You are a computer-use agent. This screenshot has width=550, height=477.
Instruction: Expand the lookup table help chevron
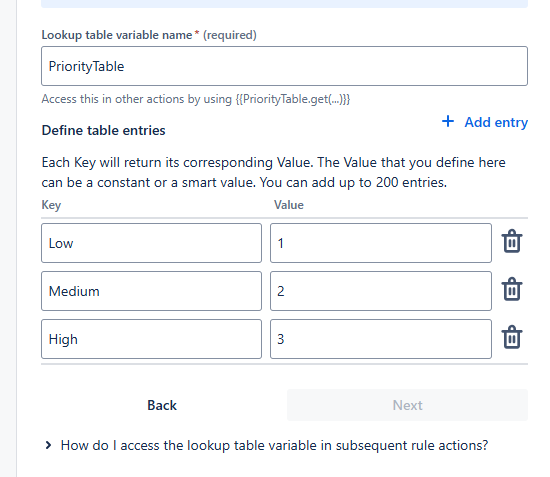click(x=48, y=445)
